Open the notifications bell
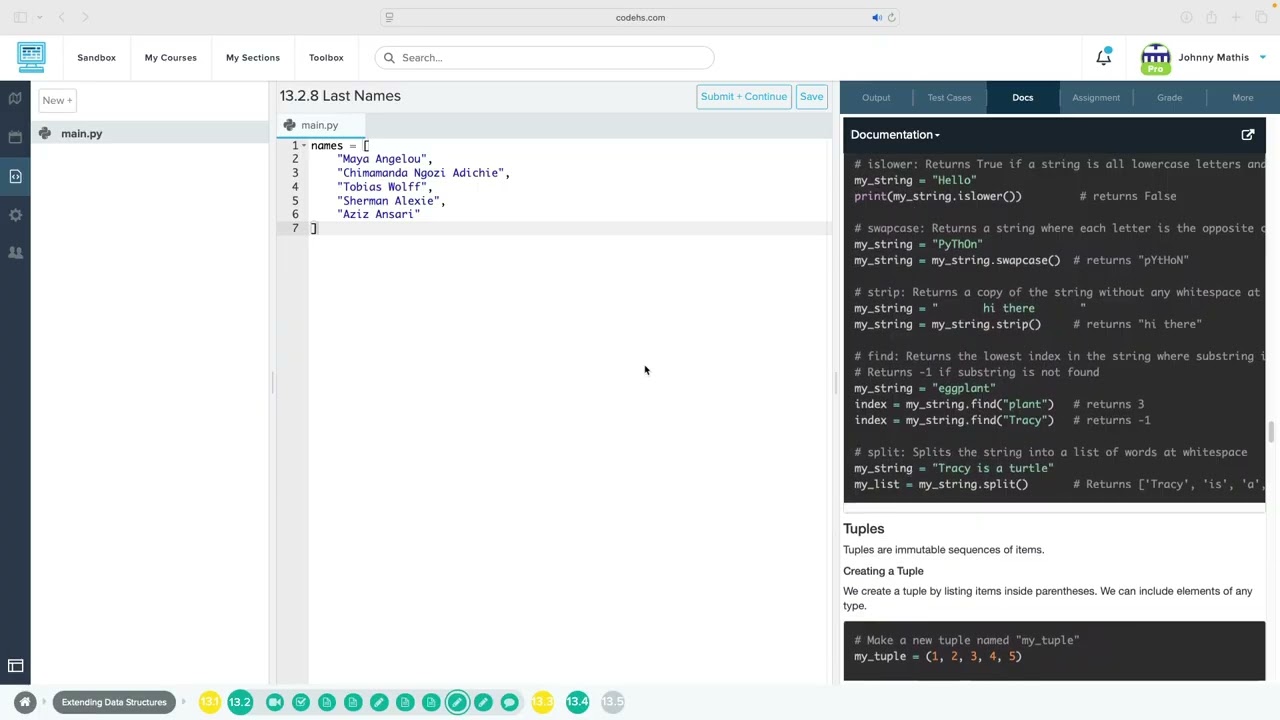 tap(1103, 57)
